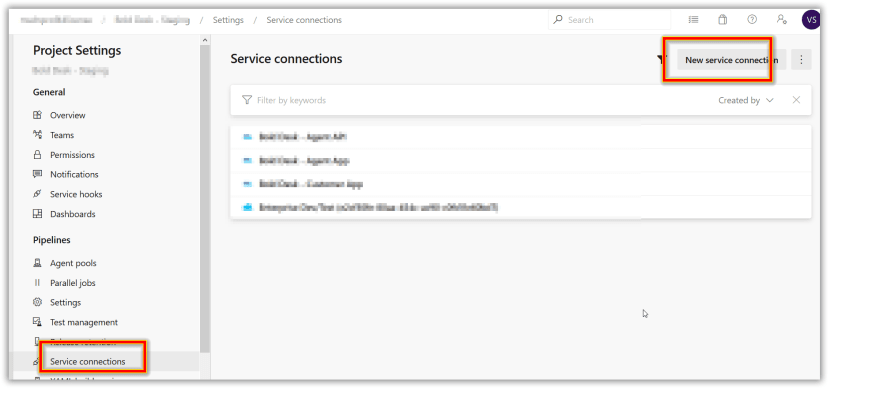This screenshot has height=414, width=880.
Task: Open Dashboards settings page
Action: (x=73, y=214)
